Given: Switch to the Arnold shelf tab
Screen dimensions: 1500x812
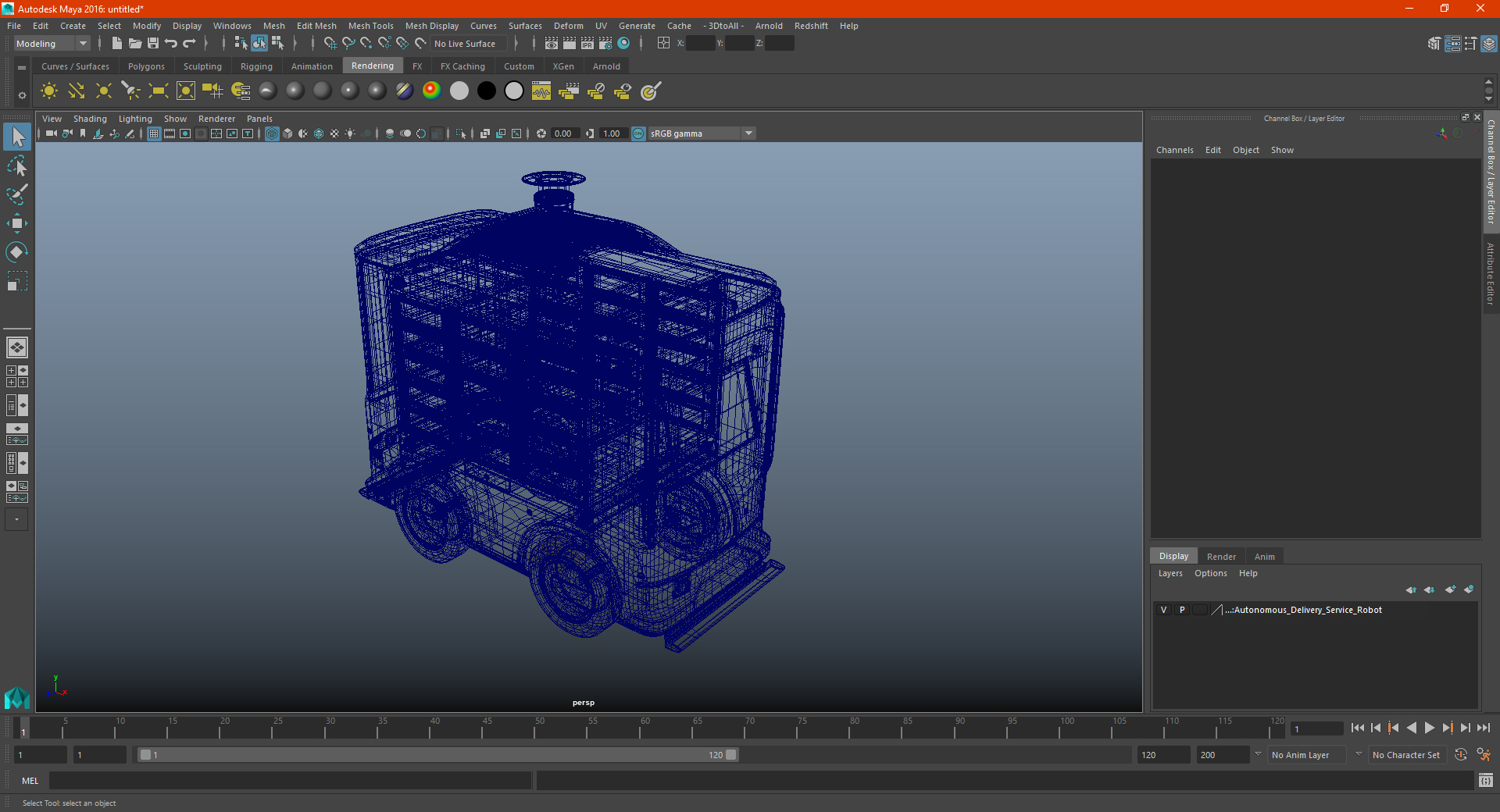Looking at the screenshot, I should 606,66.
